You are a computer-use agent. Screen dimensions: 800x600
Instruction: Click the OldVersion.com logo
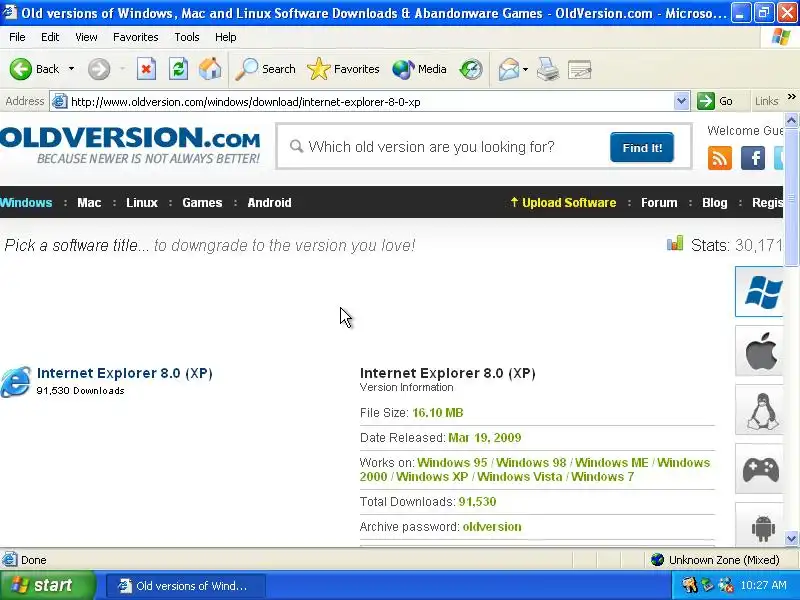point(130,145)
